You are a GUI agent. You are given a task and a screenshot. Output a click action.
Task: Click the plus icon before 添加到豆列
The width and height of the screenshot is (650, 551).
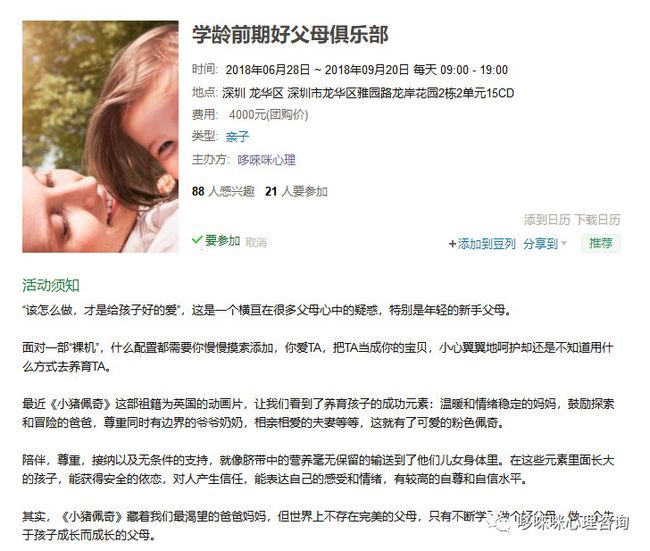[x=452, y=244]
